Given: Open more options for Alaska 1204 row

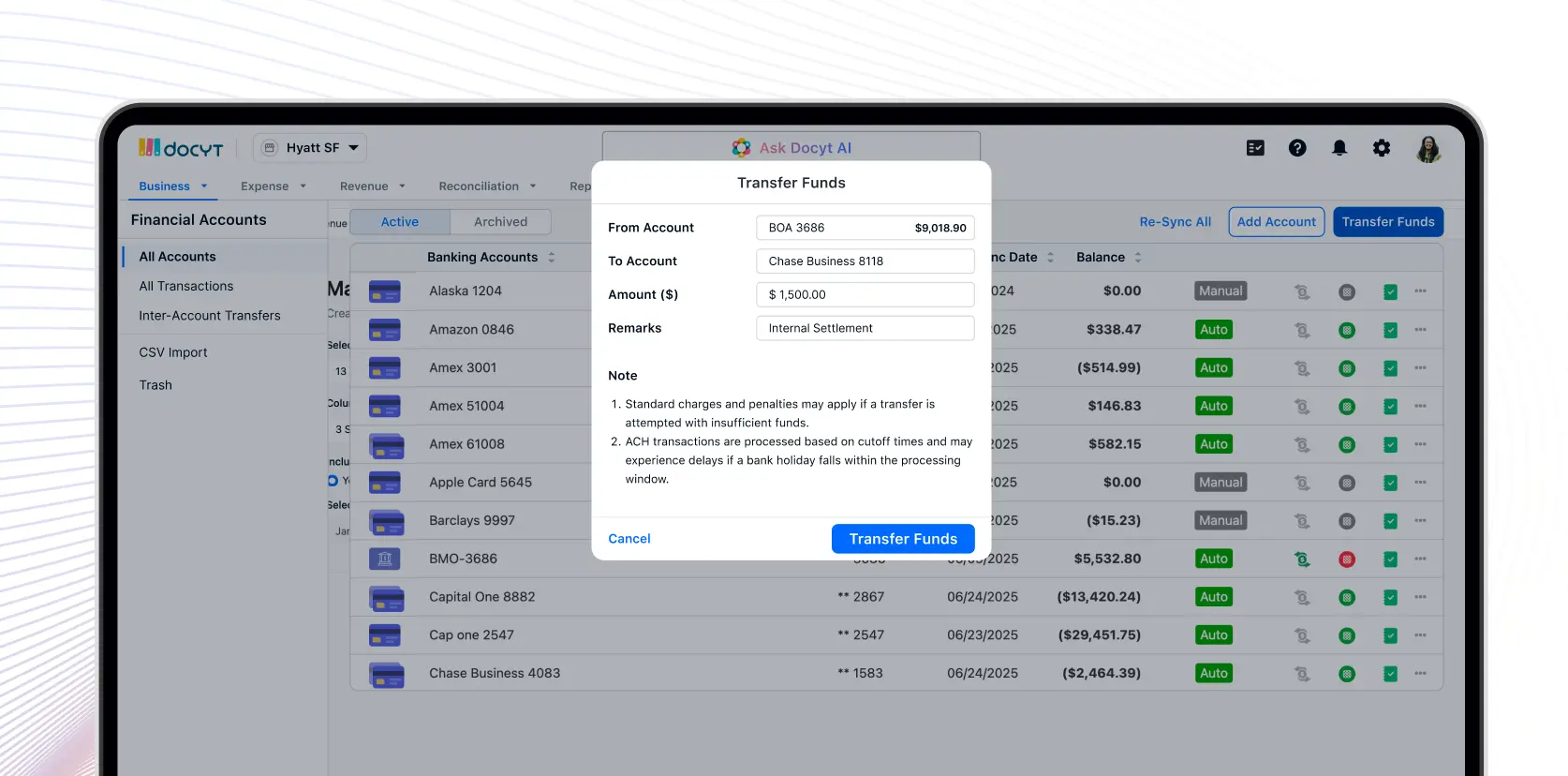Looking at the screenshot, I should pos(1420,291).
